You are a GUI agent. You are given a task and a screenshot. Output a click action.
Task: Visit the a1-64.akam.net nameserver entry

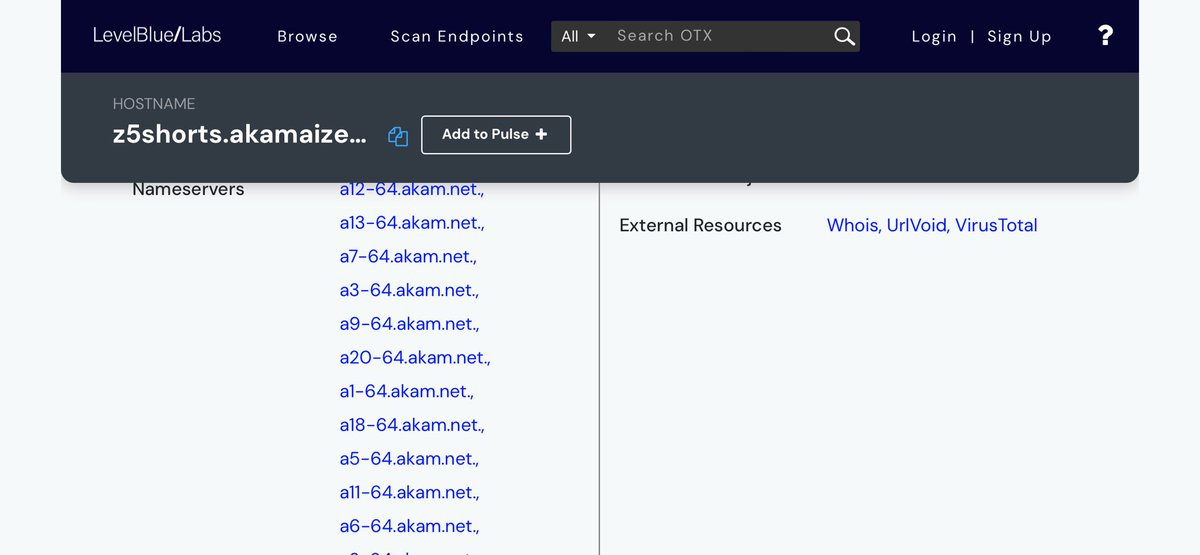[406, 391]
